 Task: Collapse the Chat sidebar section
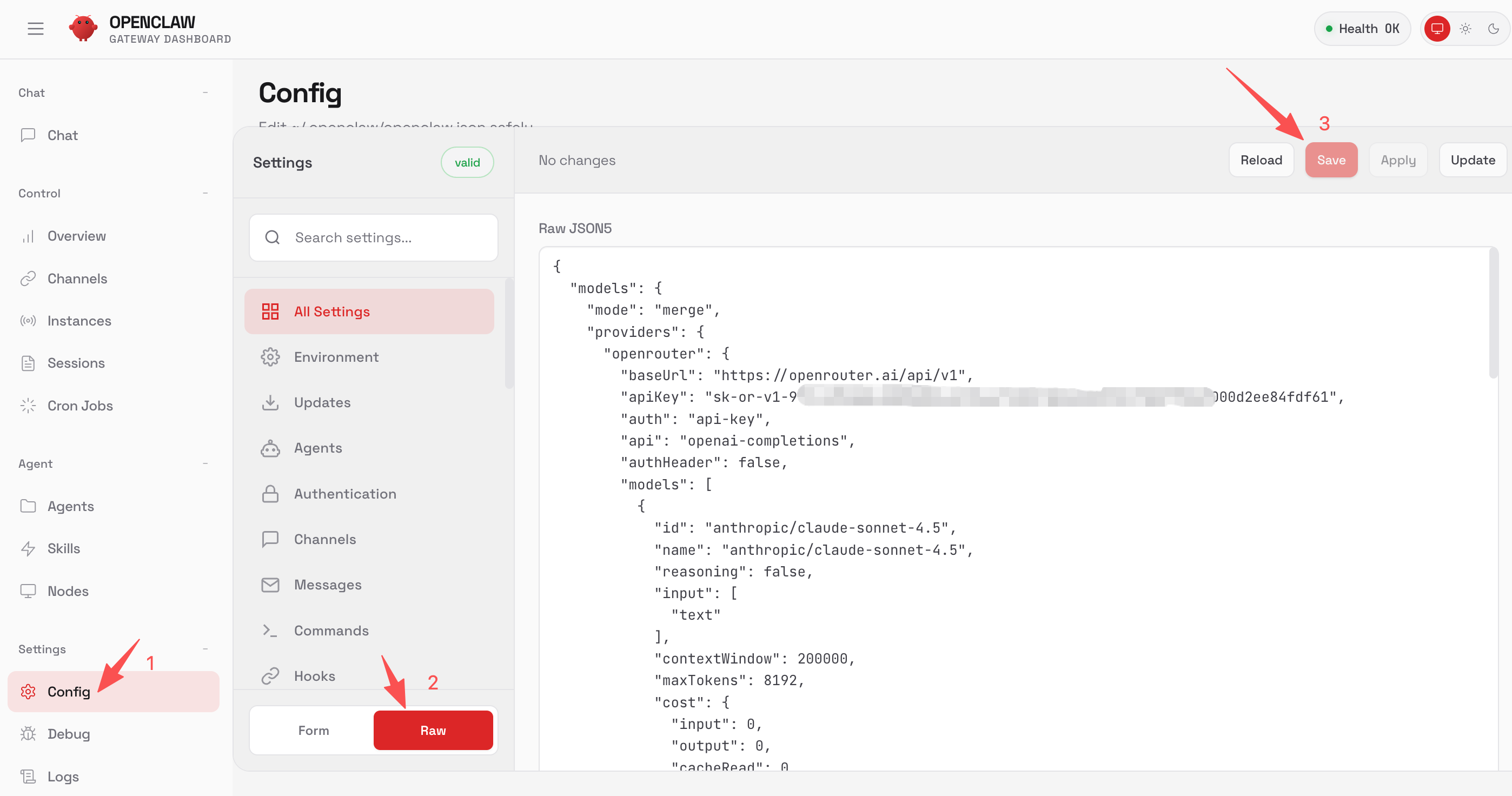point(205,92)
